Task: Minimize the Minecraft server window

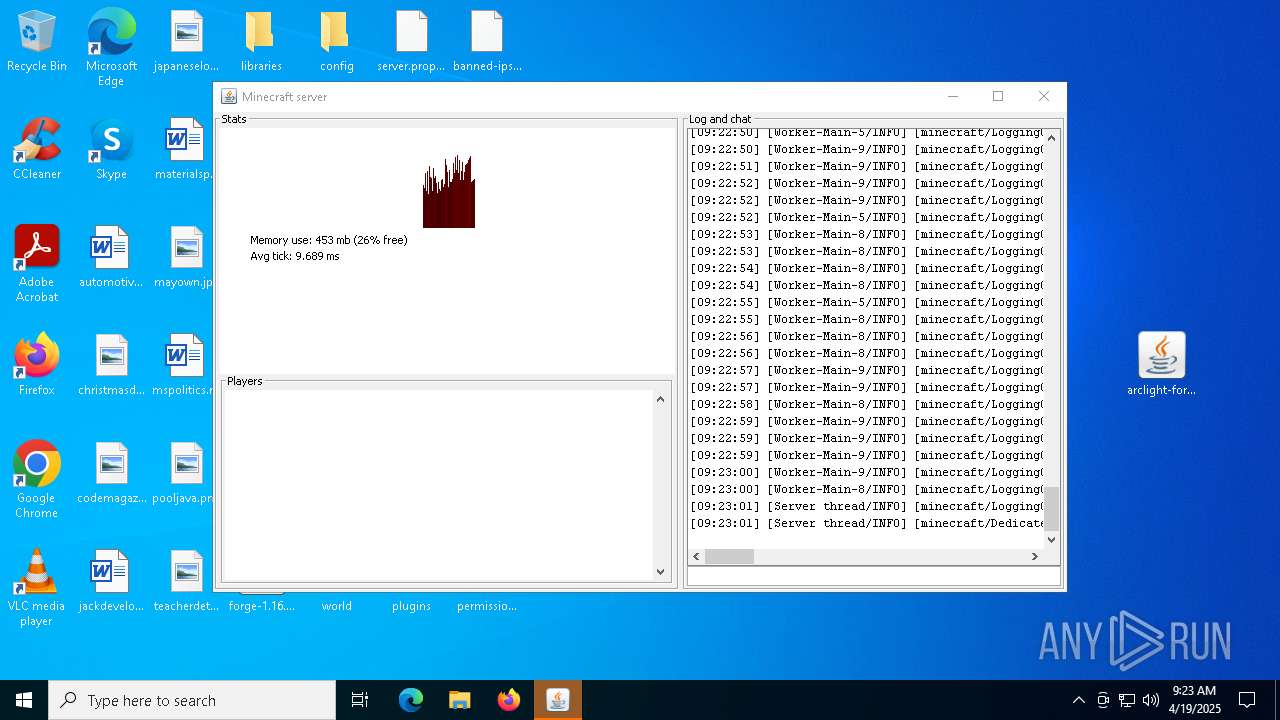Action: (x=953, y=96)
